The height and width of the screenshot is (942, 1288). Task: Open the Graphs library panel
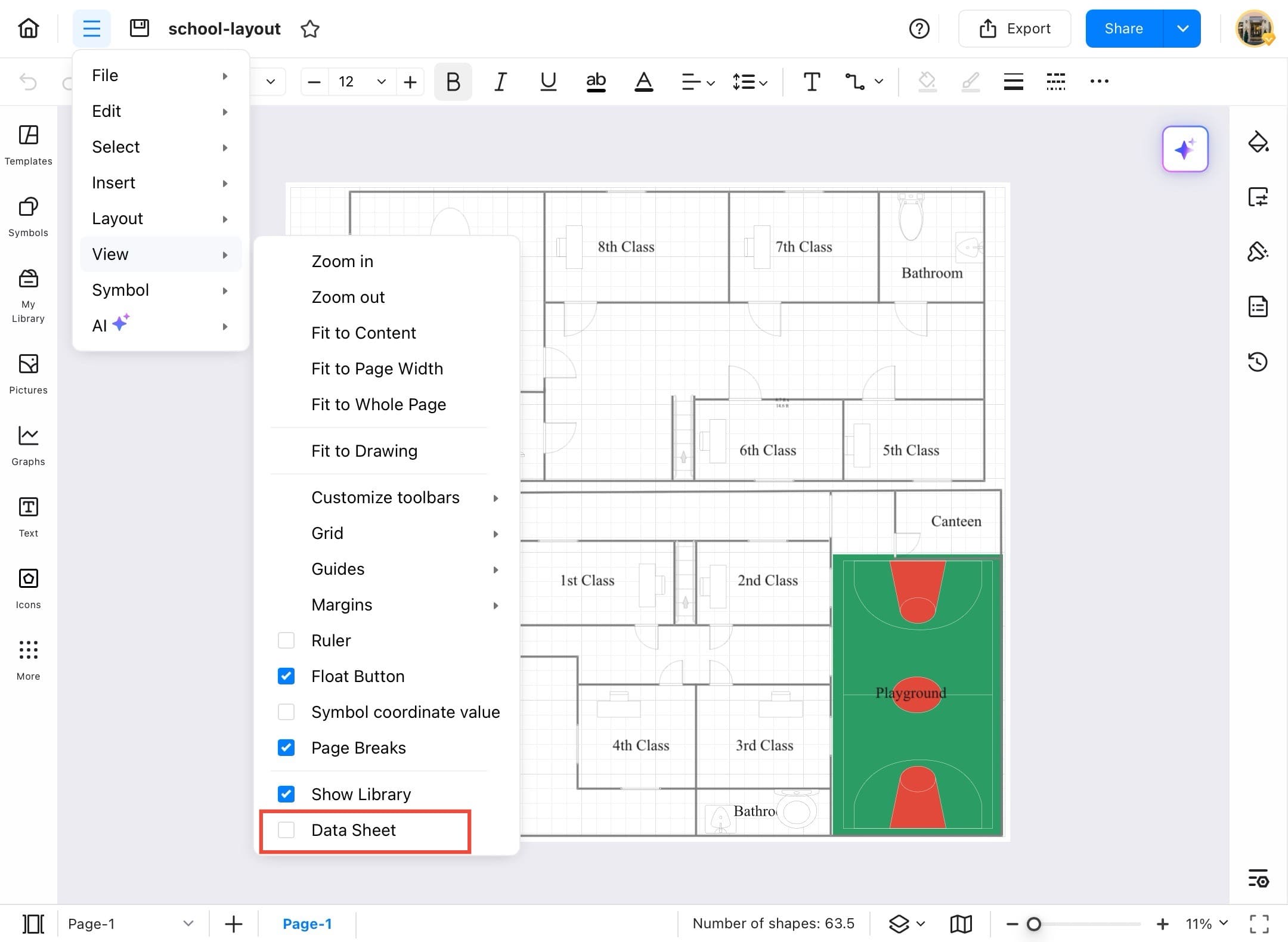[28, 445]
